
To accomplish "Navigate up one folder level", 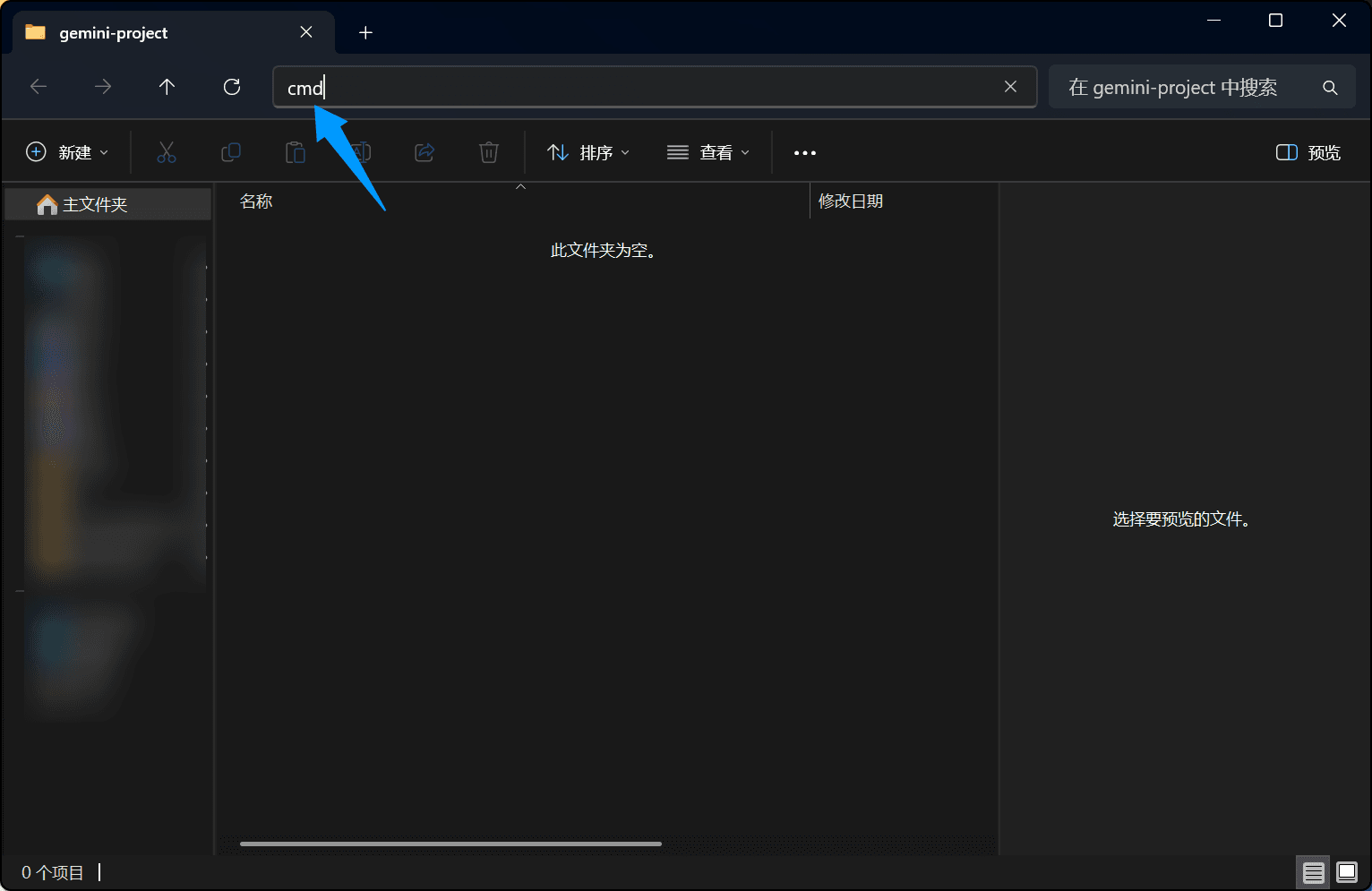I will tap(167, 87).
